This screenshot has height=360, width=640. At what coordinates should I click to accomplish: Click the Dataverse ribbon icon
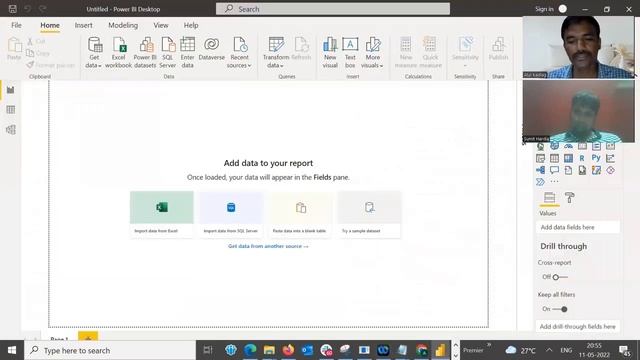click(x=211, y=49)
